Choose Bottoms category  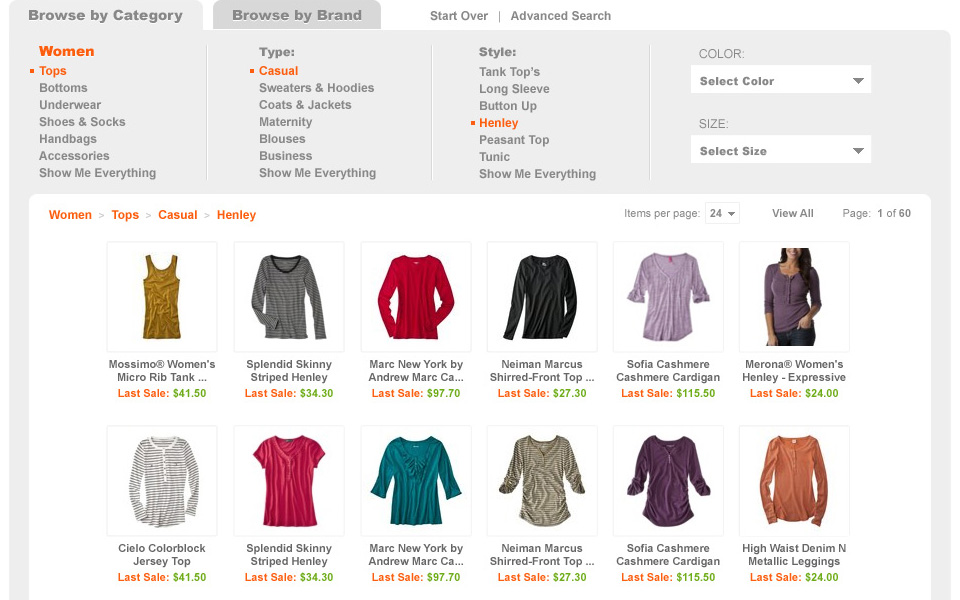(x=63, y=88)
